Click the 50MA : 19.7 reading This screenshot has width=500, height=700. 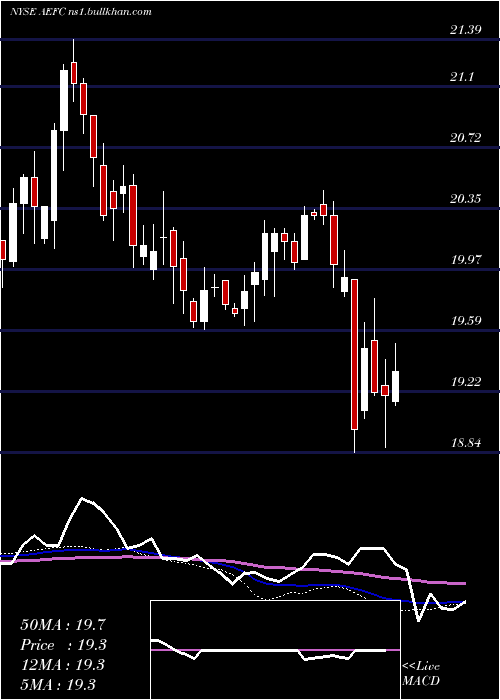(62, 625)
